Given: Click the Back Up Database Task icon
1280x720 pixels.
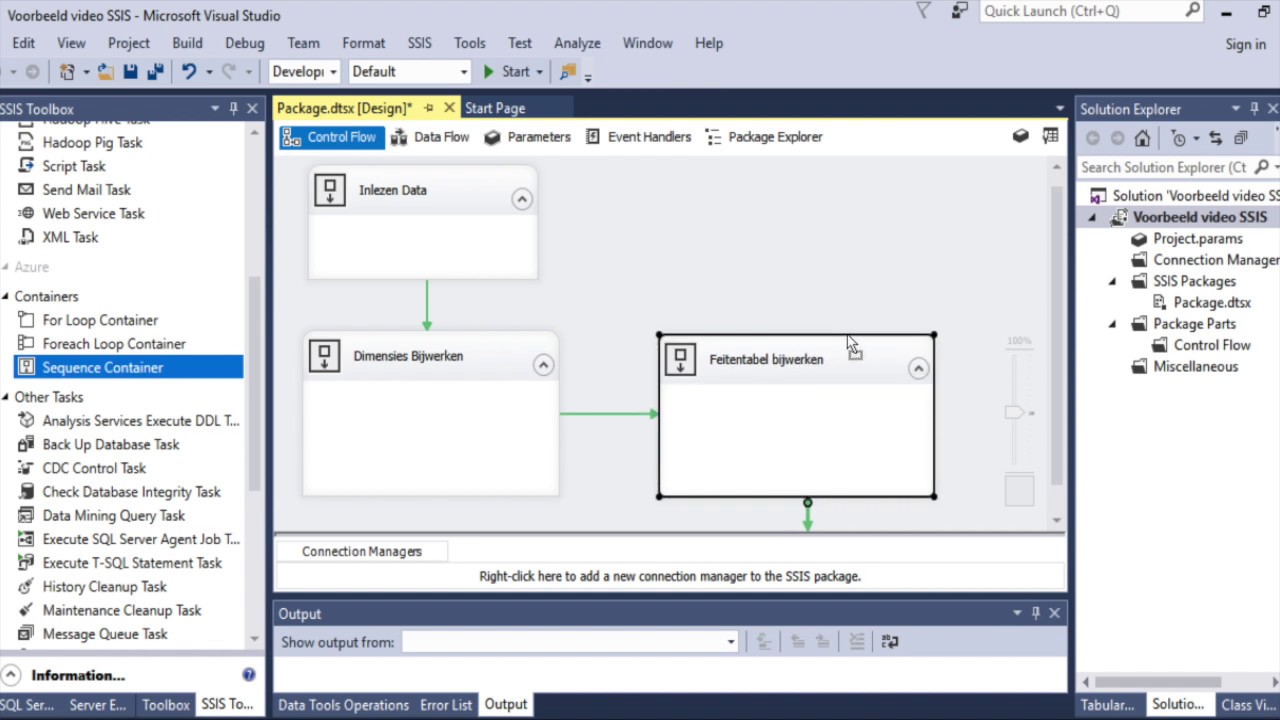Looking at the screenshot, I should (27, 444).
